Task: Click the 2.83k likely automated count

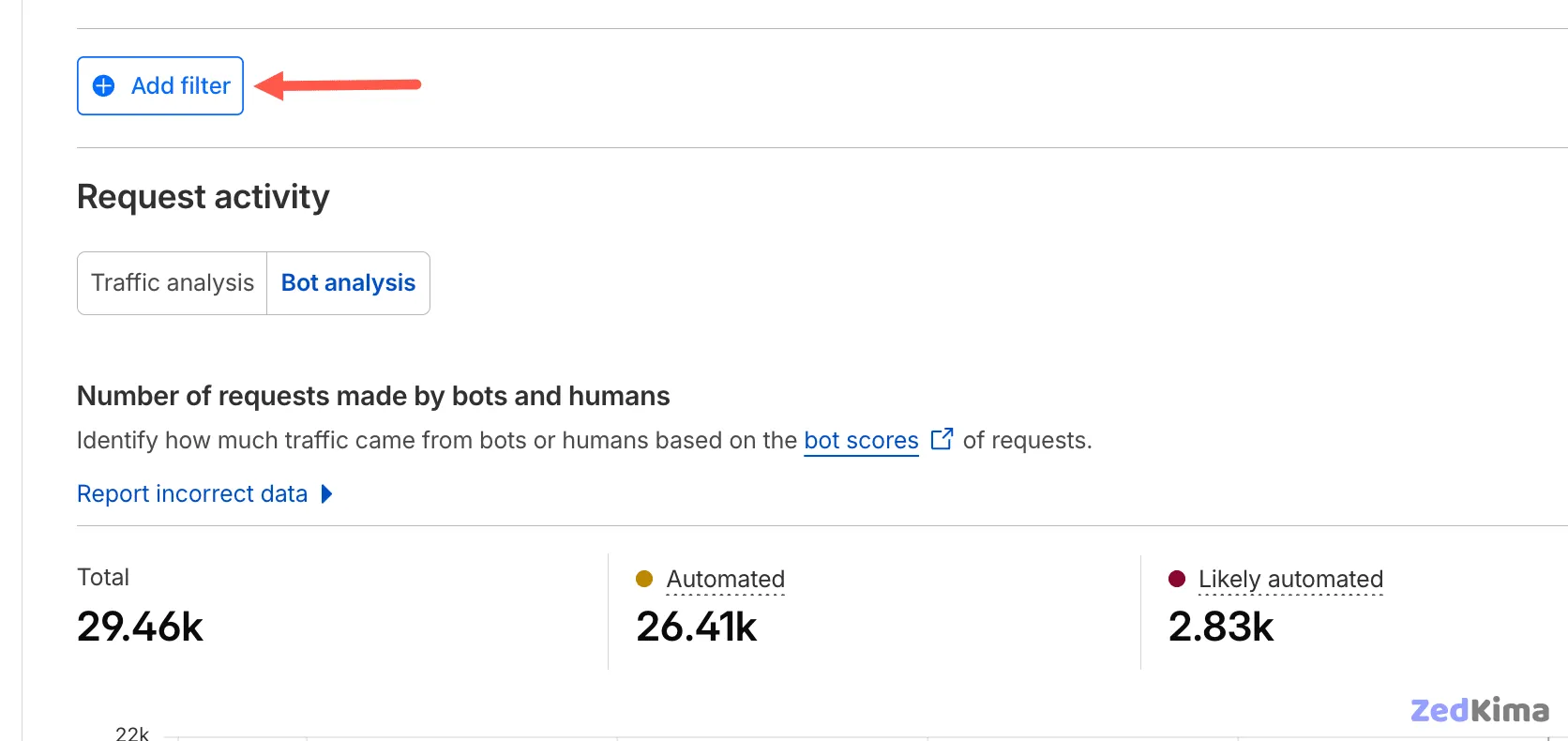Action: coord(1221,627)
